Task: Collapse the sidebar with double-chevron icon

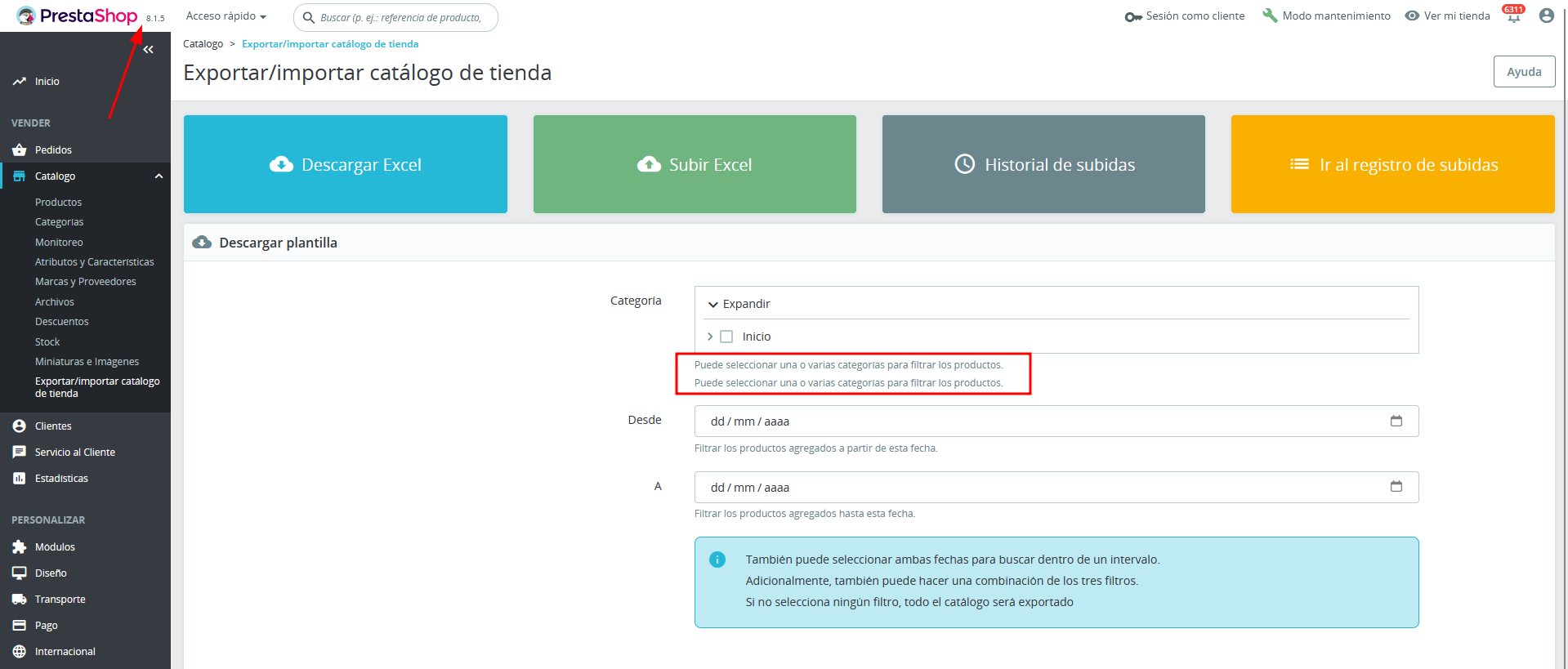Action: tap(148, 50)
